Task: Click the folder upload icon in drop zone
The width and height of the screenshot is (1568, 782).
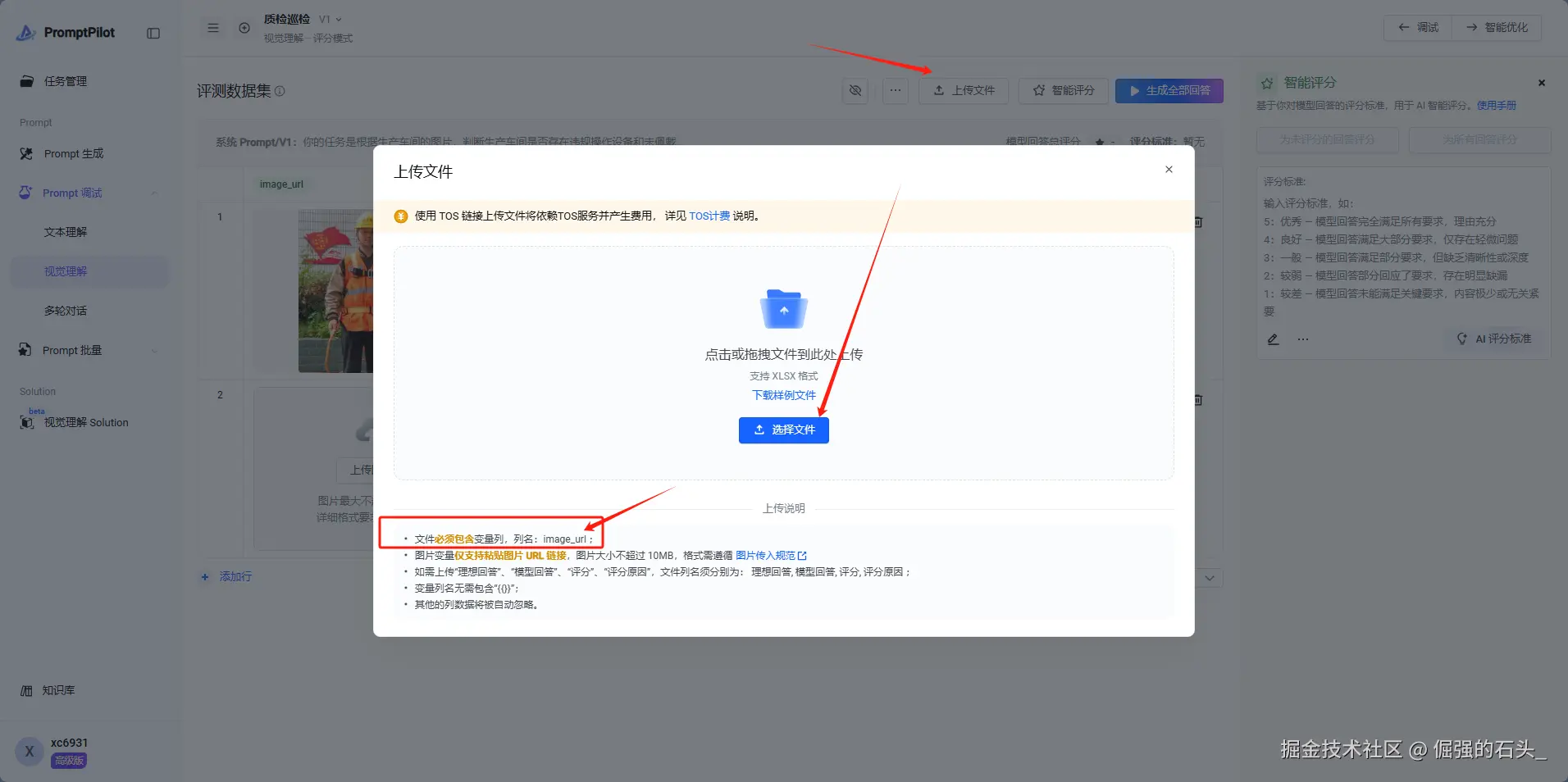Action: click(784, 309)
